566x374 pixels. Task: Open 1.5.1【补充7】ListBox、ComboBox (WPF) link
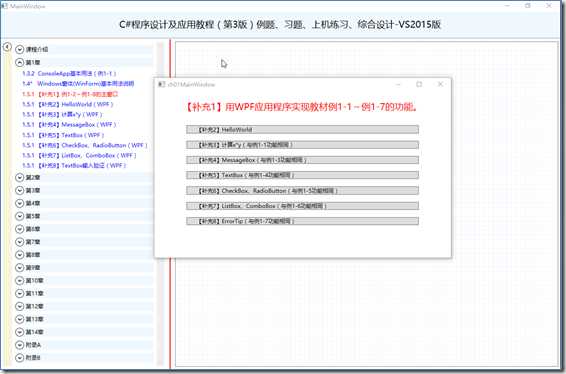[79, 155]
